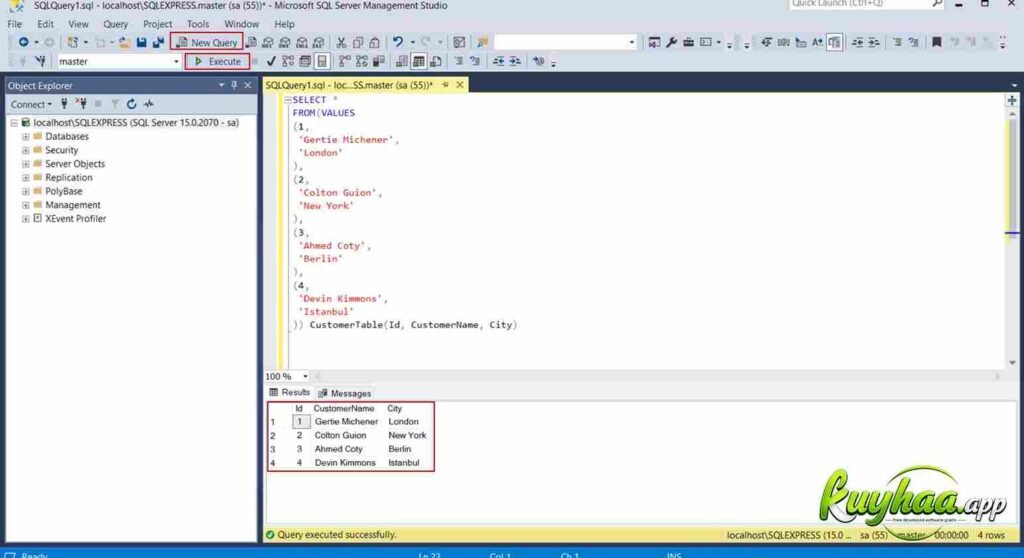Click the Execute button
This screenshot has height=558, width=1024.
217,61
